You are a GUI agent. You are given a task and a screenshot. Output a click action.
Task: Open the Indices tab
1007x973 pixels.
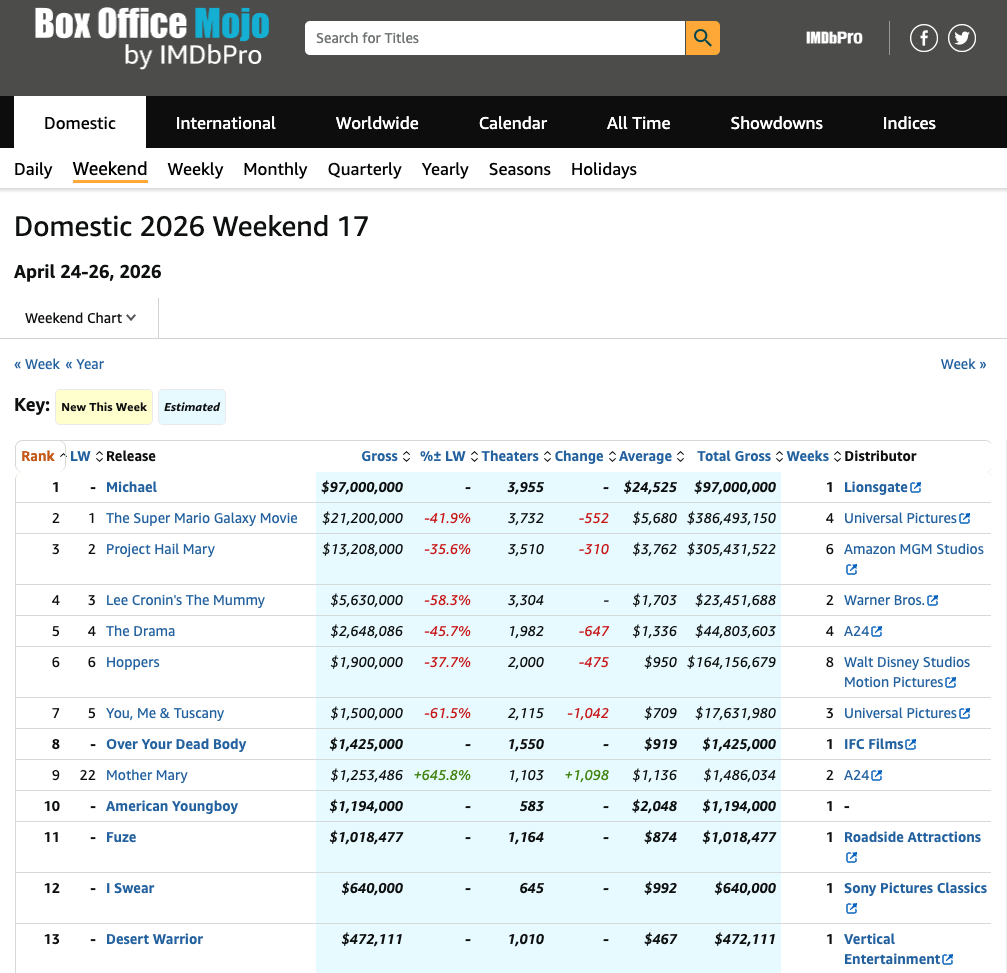909,123
